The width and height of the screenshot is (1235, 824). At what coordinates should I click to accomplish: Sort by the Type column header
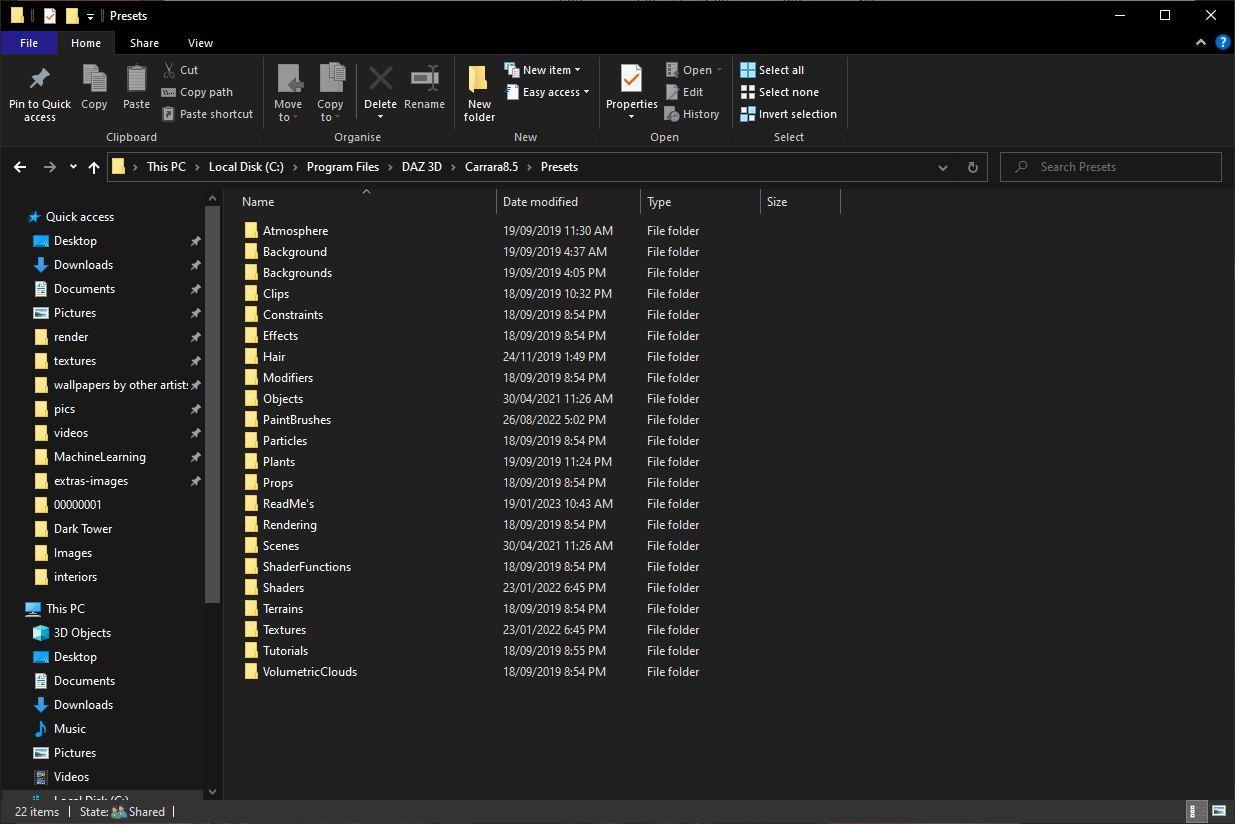pyautogui.click(x=700, y=202)
